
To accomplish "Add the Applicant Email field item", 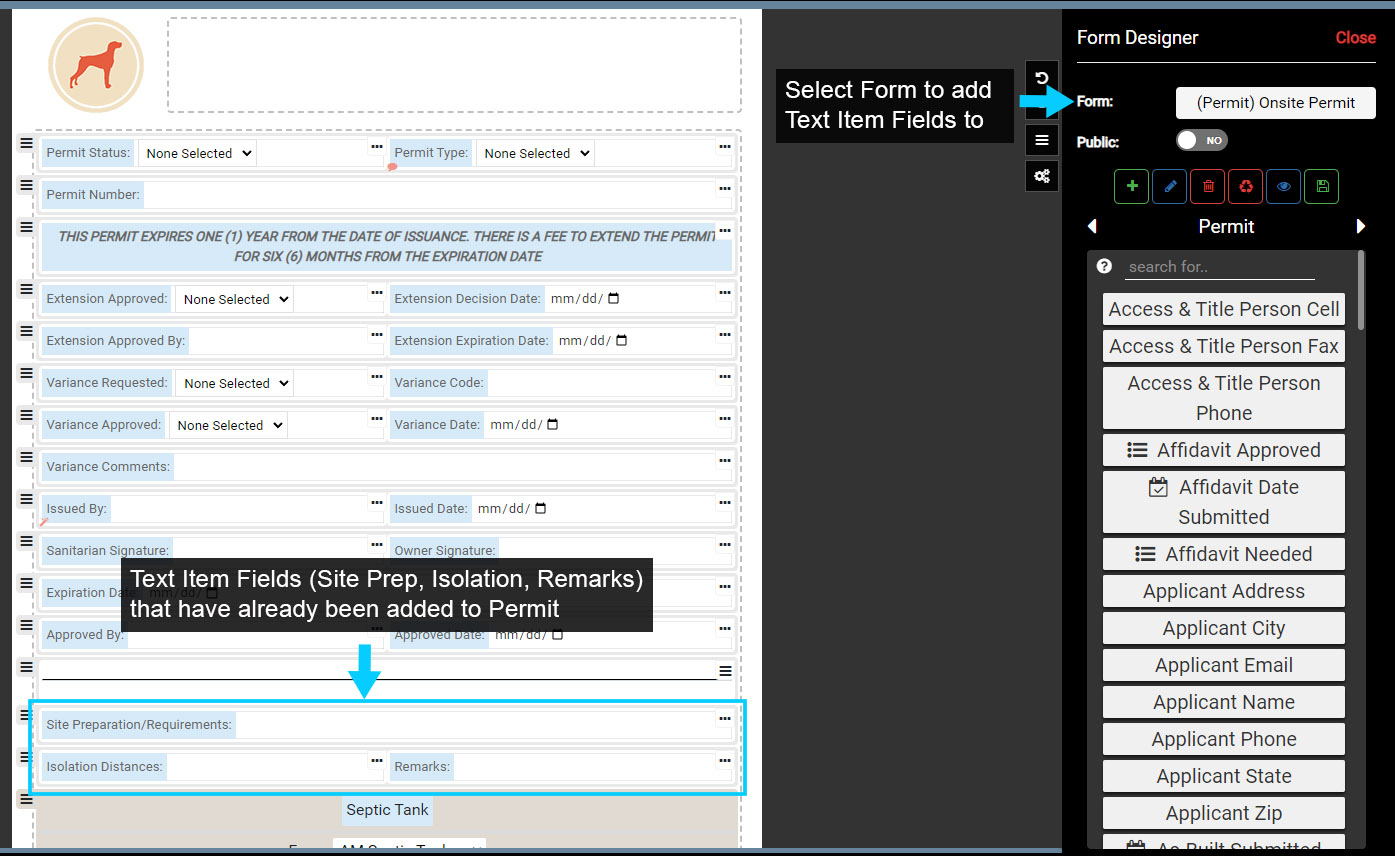I will pyautogui.click(x=1223, y=665).
